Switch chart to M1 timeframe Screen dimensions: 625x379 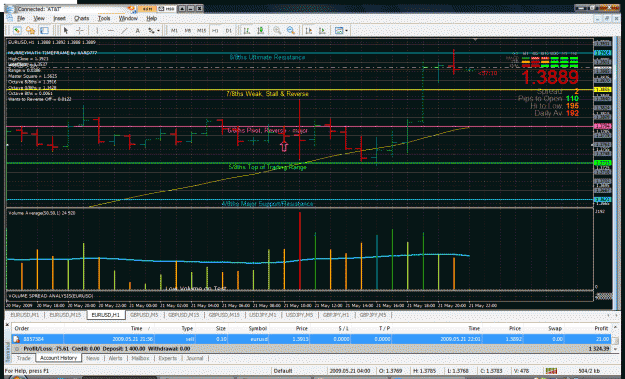coord(174,30)
